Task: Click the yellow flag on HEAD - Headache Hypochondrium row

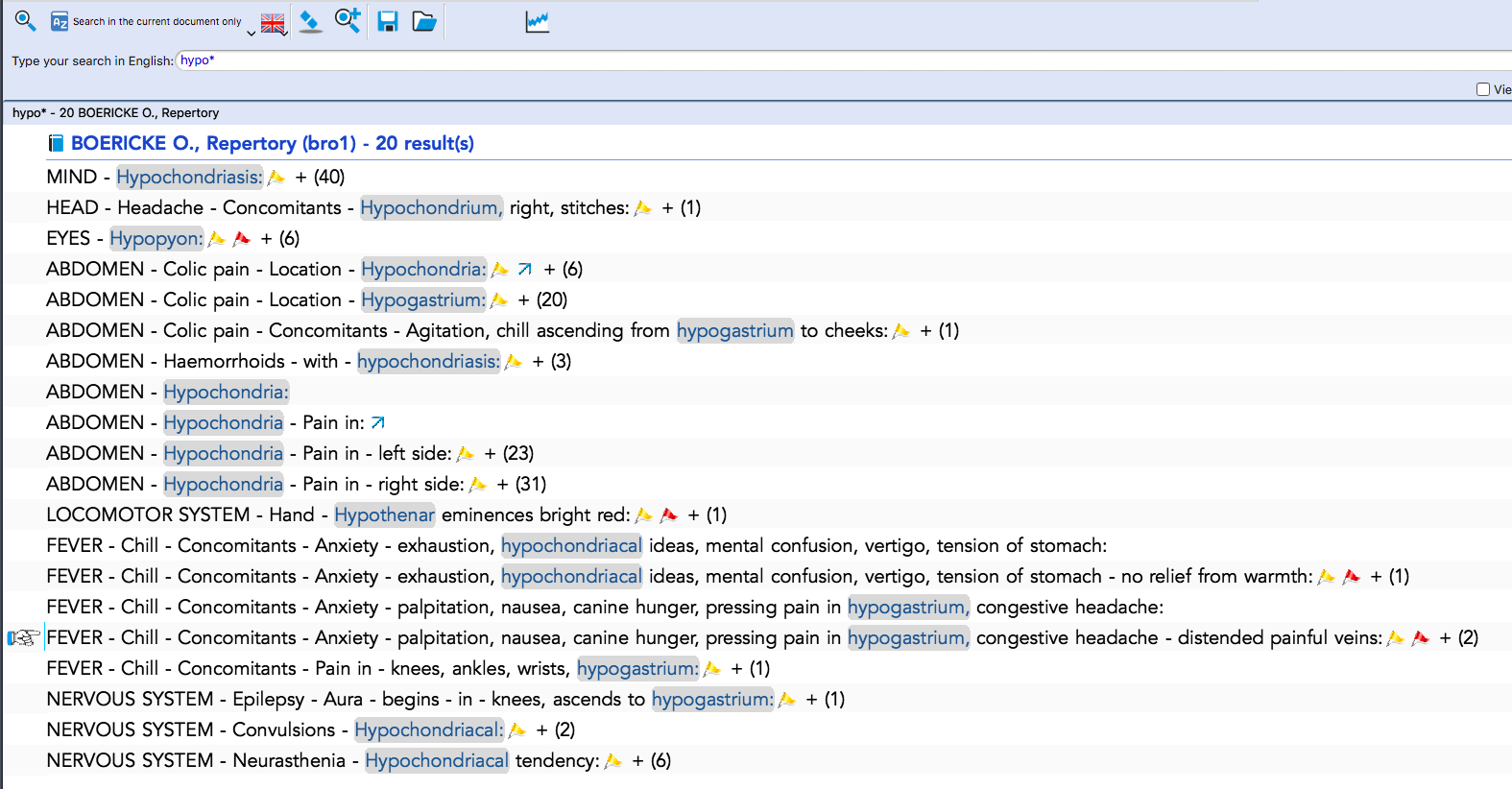Action: [643, 208]
